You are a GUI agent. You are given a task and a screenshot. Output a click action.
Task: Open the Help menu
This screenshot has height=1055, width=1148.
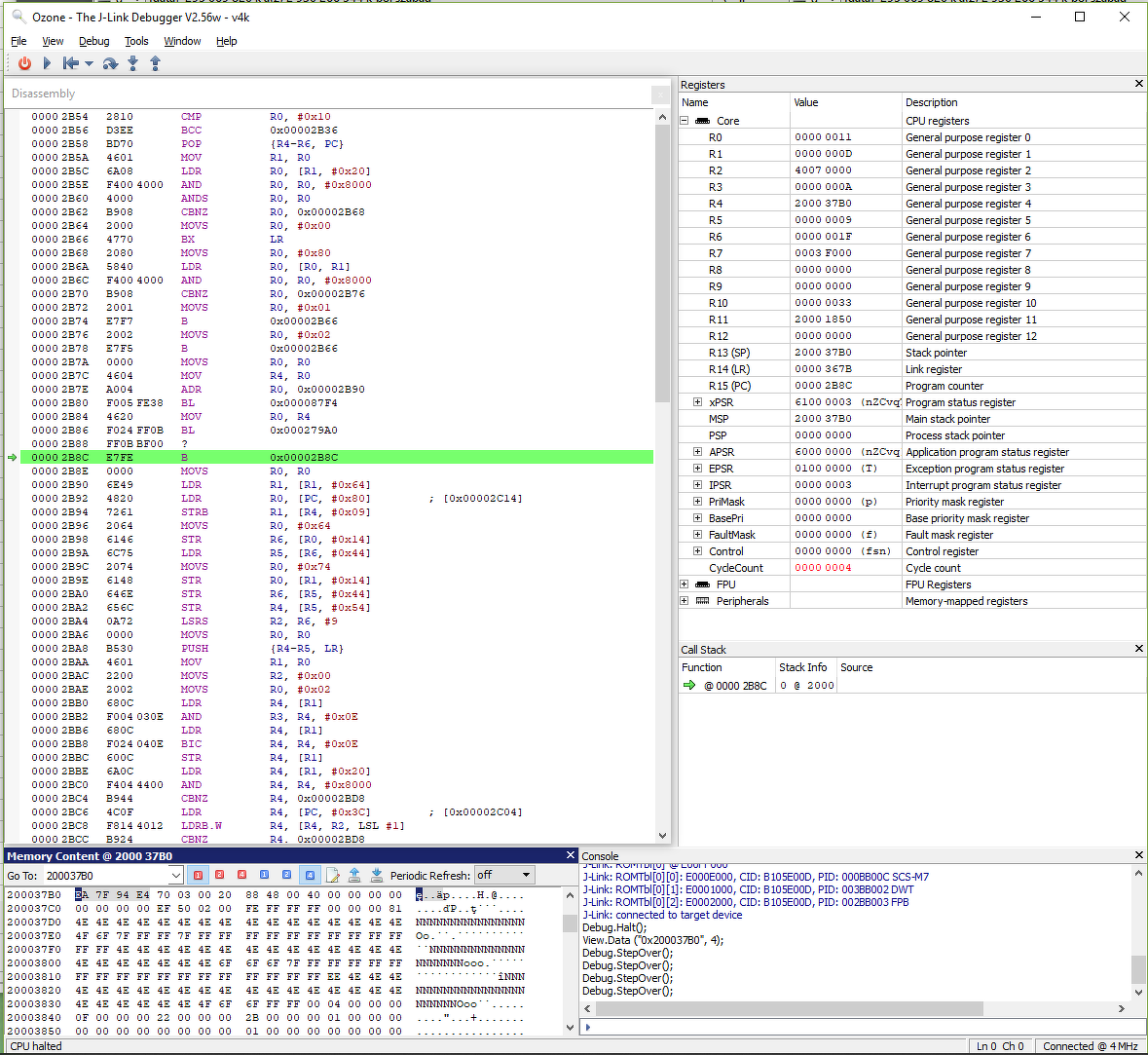pos(226,41)
